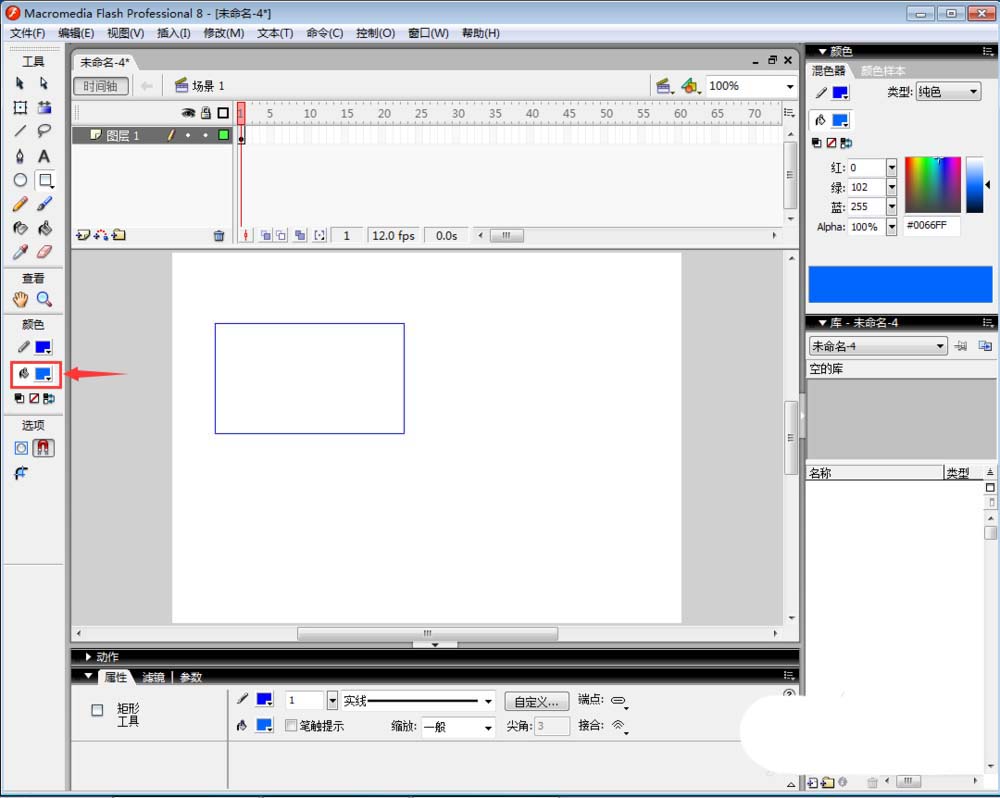Toggle lock dot for 图层 1
The height and width of the screenshot is (798, 1000).
pyautogui.click(x=205, y=135)
